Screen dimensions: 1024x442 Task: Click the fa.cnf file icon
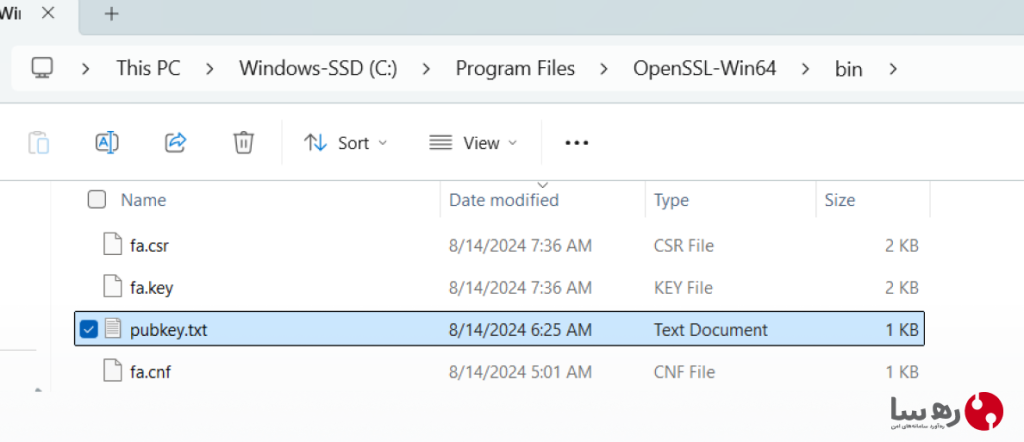pyautogui.click(x=113, y=370)
